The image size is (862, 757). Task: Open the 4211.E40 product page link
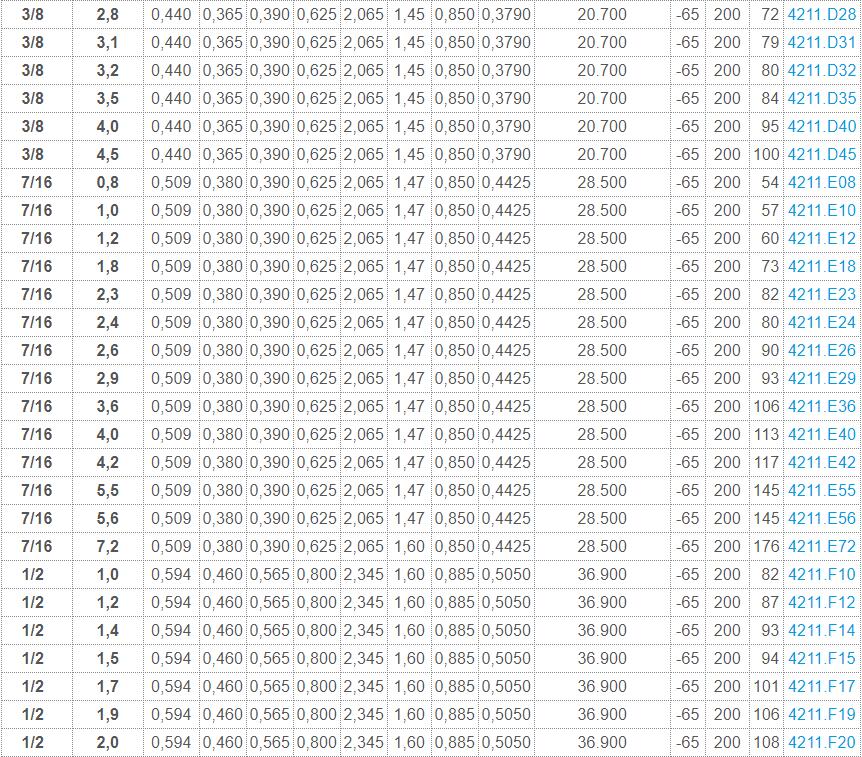pyautogui.click(x=821, y=435)
